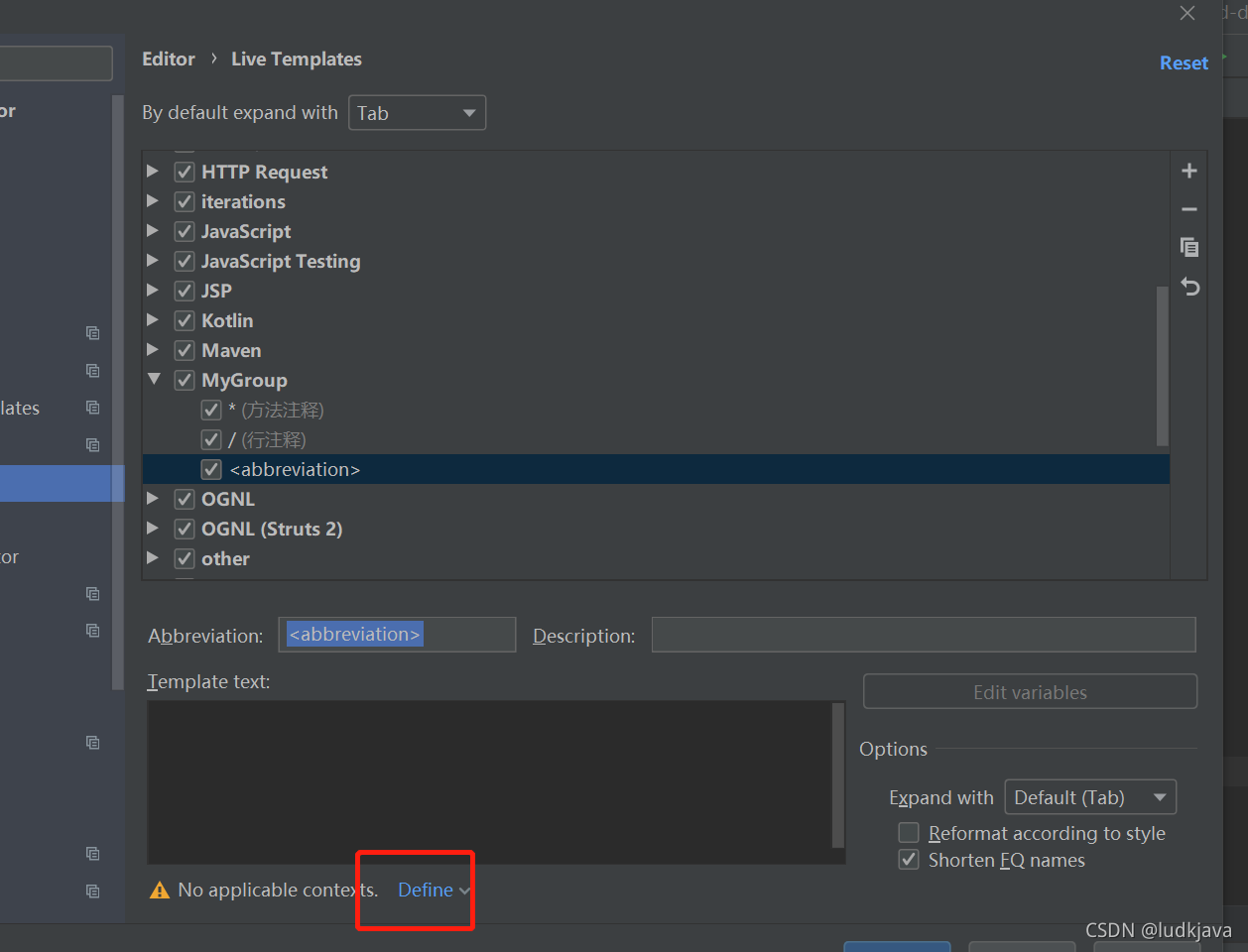Click the settings sidebar scrollbar
This screenshot has width=1248, height=952.
point(118,392)
